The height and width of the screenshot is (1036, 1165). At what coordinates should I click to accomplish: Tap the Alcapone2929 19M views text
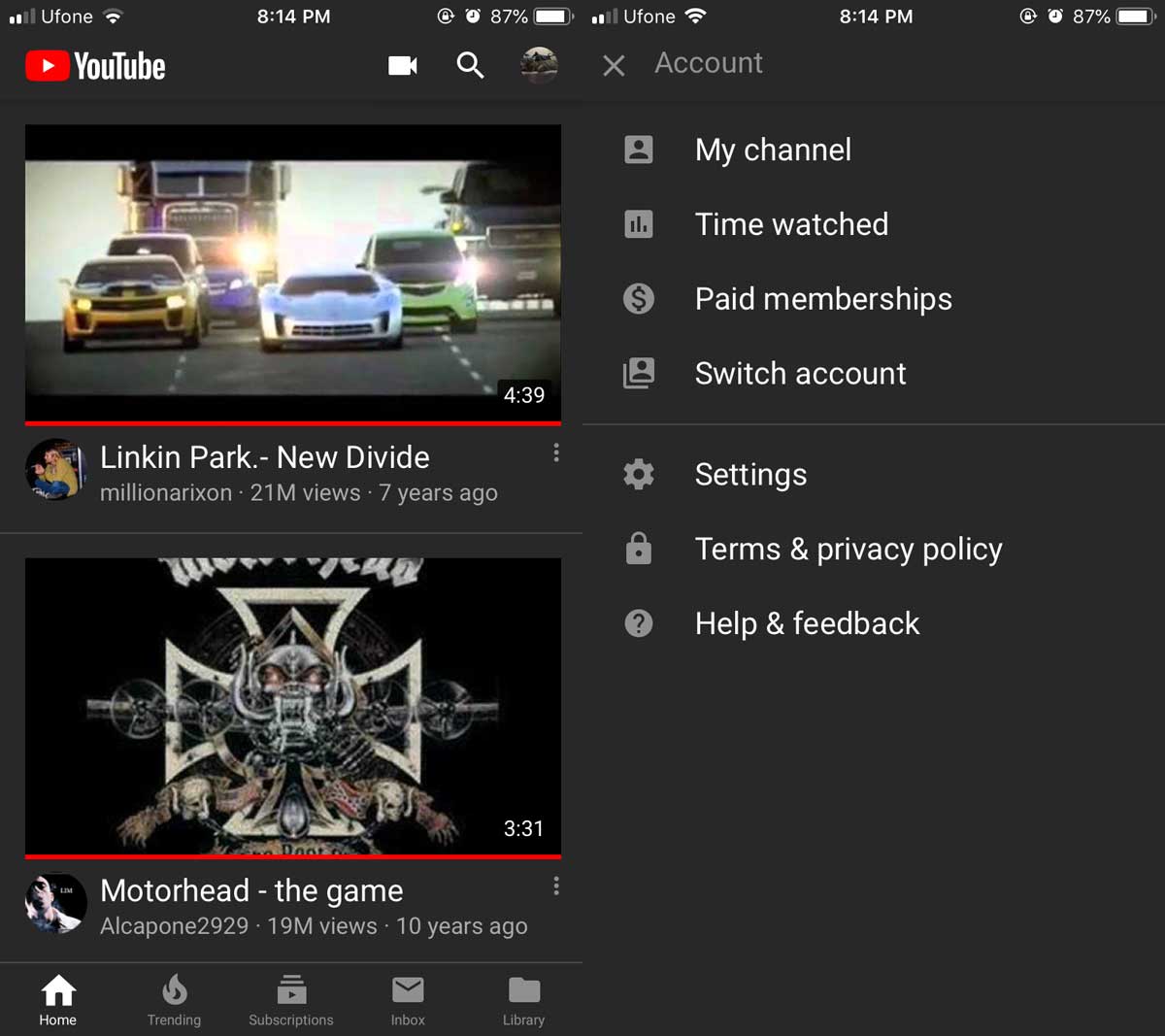(x=314, y=926)
